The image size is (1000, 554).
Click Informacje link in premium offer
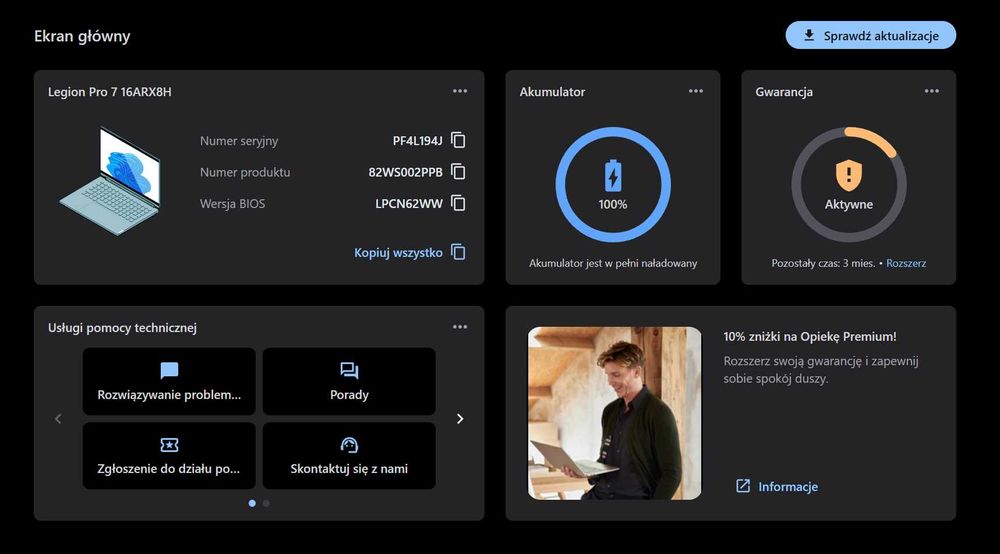coord(788,486)
